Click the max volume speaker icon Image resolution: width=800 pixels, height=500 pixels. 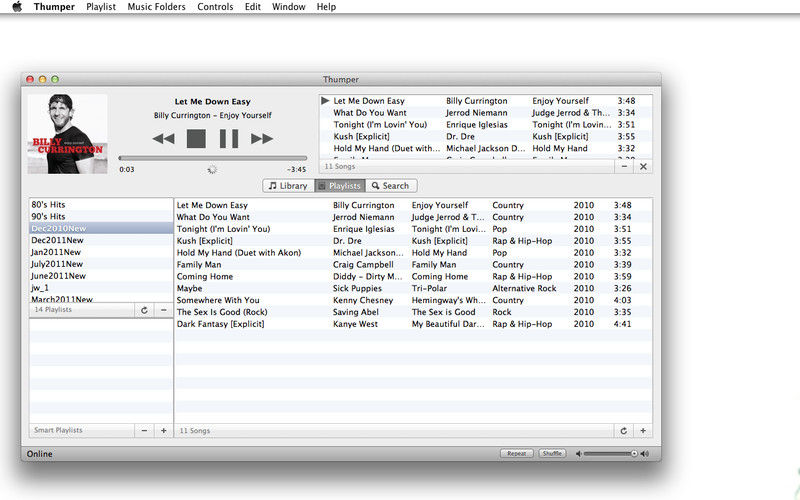(645, 454)
